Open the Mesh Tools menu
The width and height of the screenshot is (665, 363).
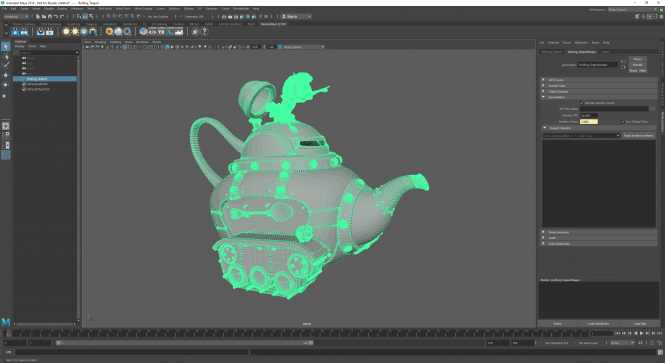point(123,8)
